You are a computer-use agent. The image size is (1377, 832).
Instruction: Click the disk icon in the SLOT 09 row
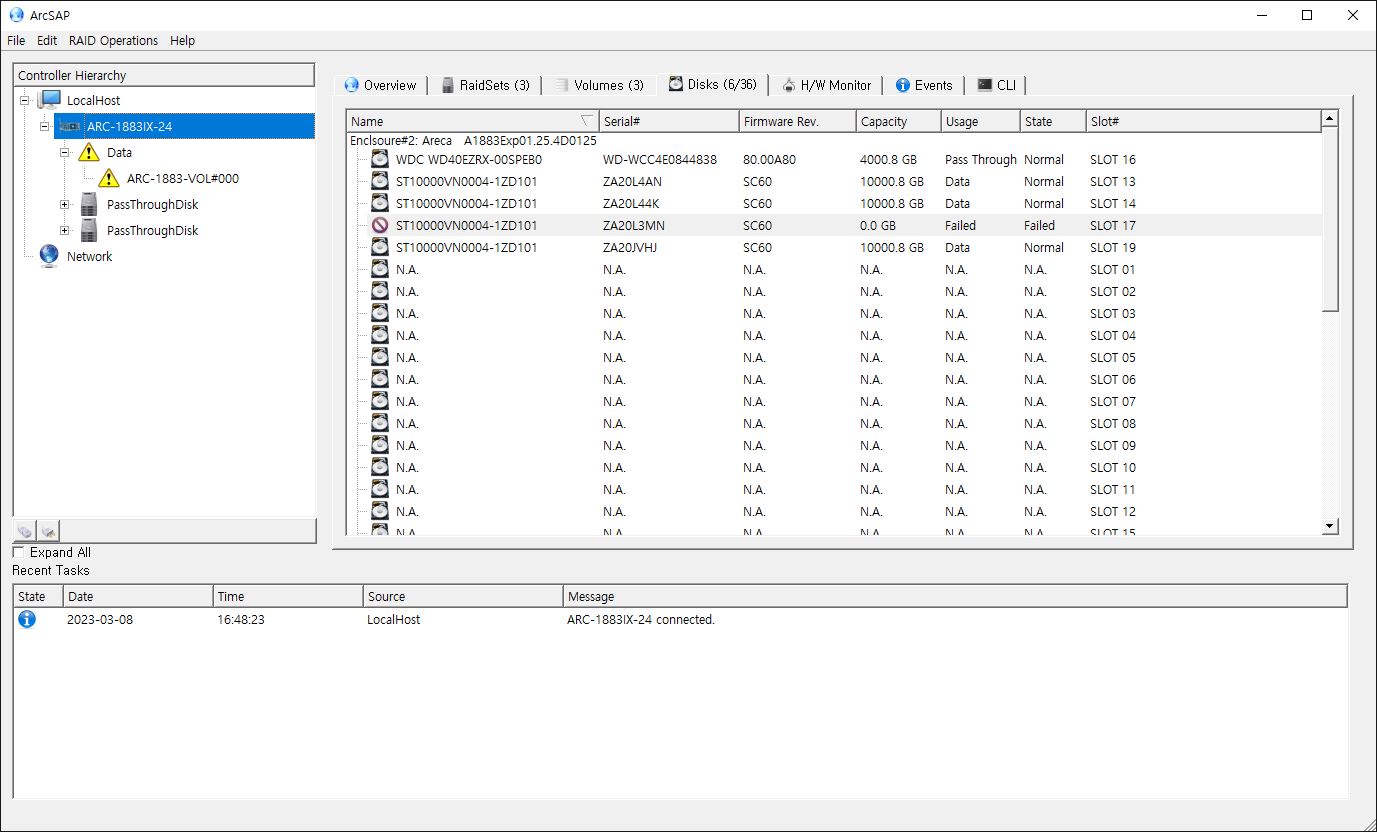tap(380, 445)
